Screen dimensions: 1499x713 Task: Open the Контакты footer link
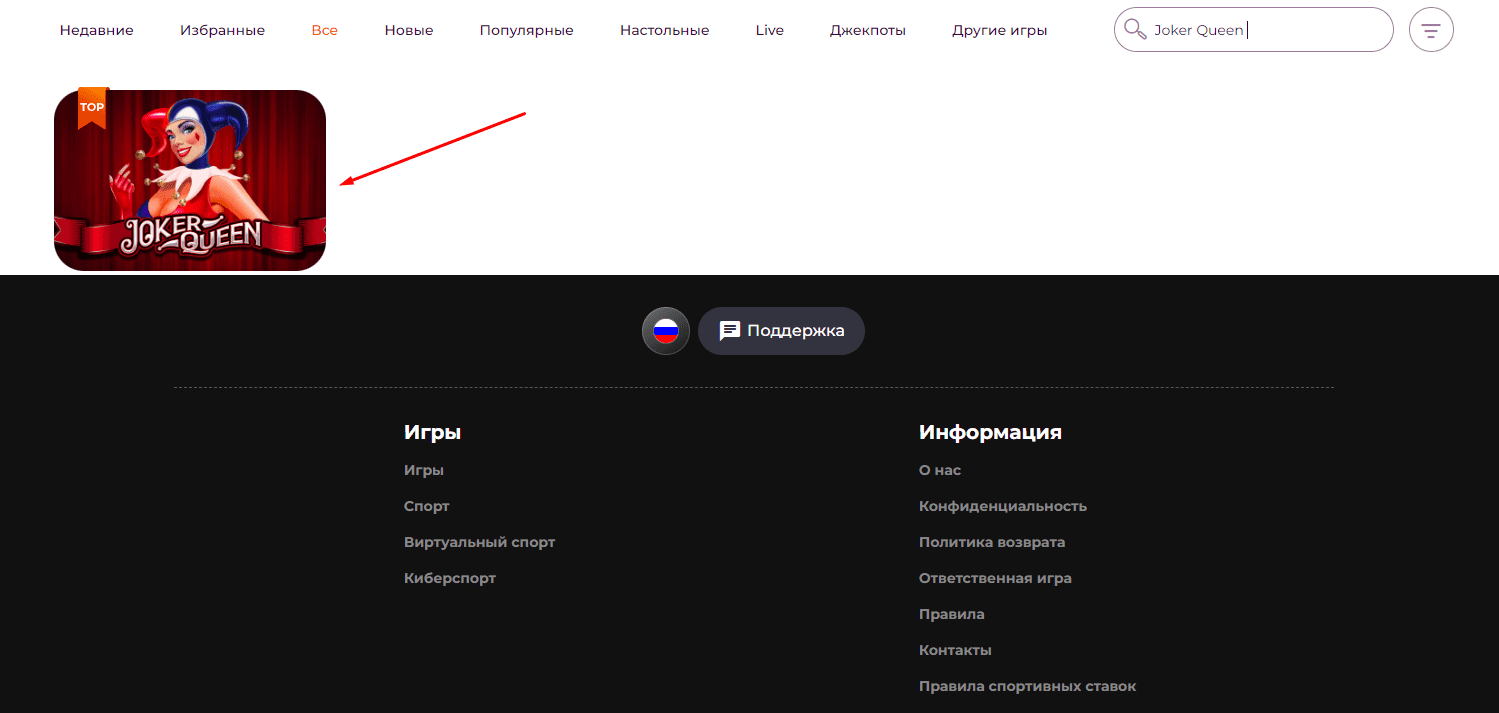point(955,650)
